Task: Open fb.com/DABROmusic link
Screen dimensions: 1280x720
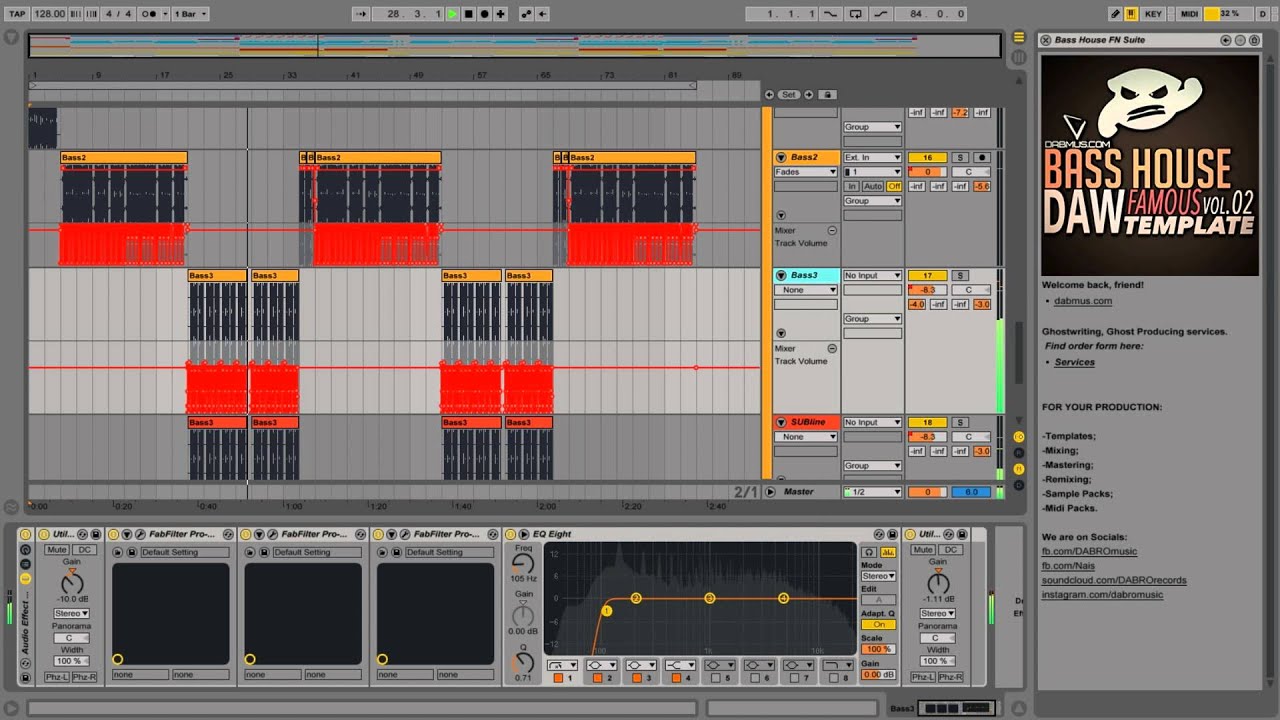Action: [1089, 551]
